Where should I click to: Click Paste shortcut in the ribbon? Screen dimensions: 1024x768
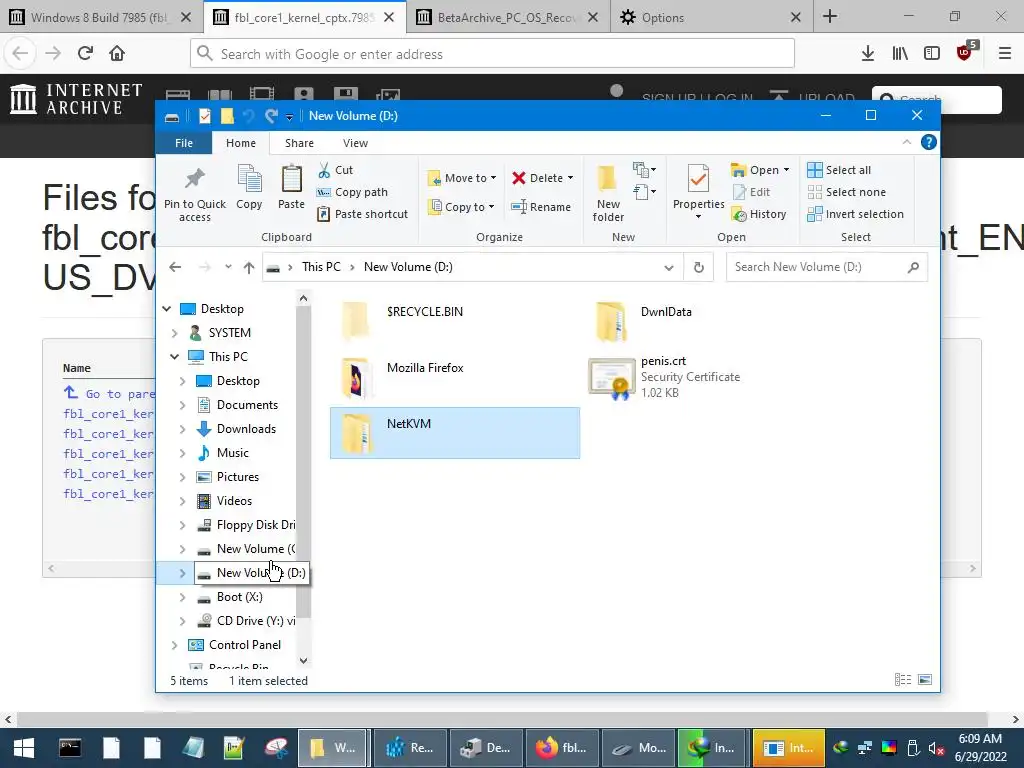click(362, 214)
